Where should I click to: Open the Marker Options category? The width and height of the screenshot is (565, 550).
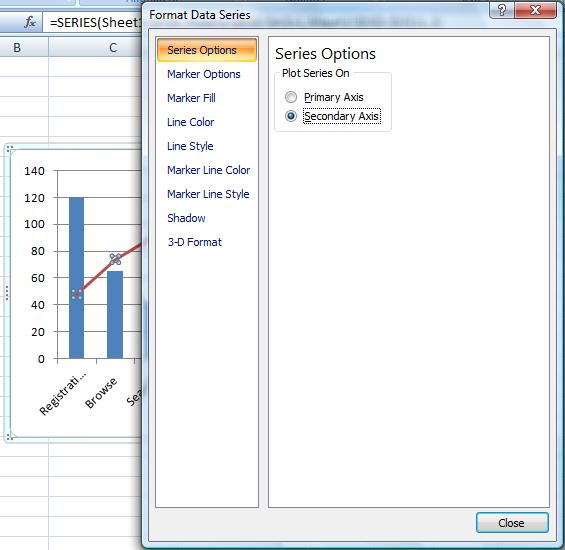point(204,74)
